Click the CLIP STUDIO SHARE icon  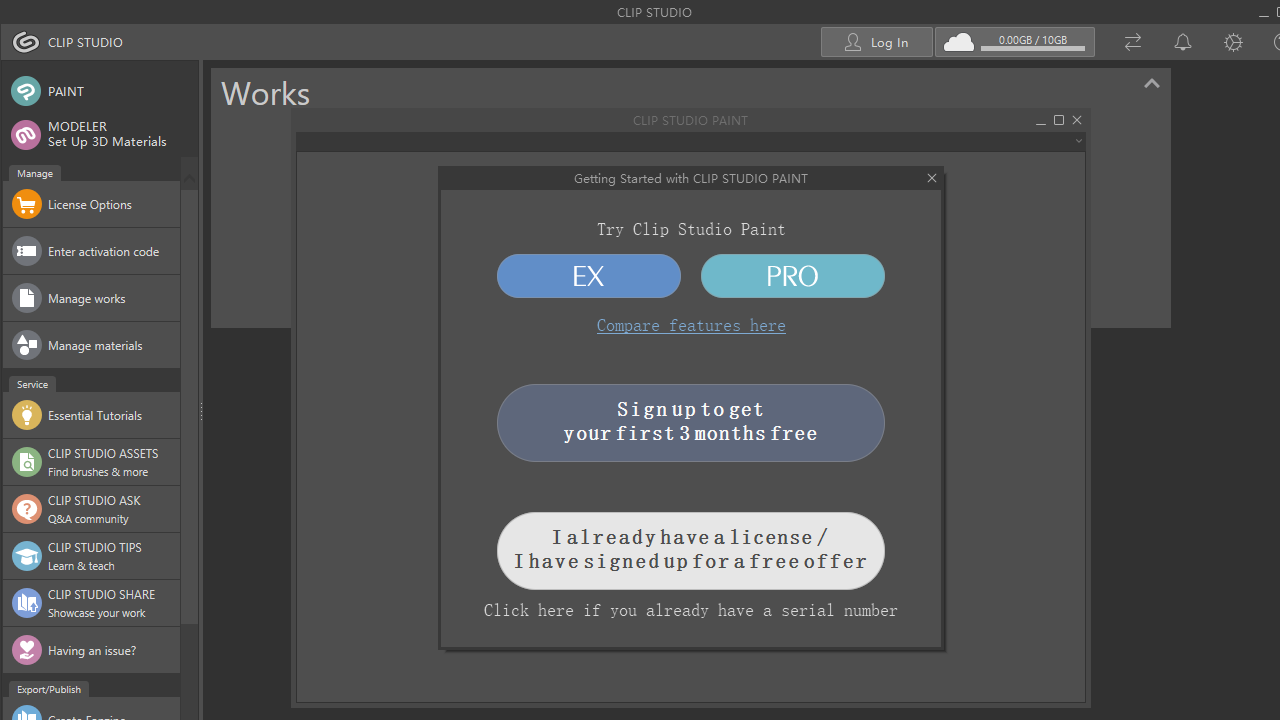tap(27, 603)
